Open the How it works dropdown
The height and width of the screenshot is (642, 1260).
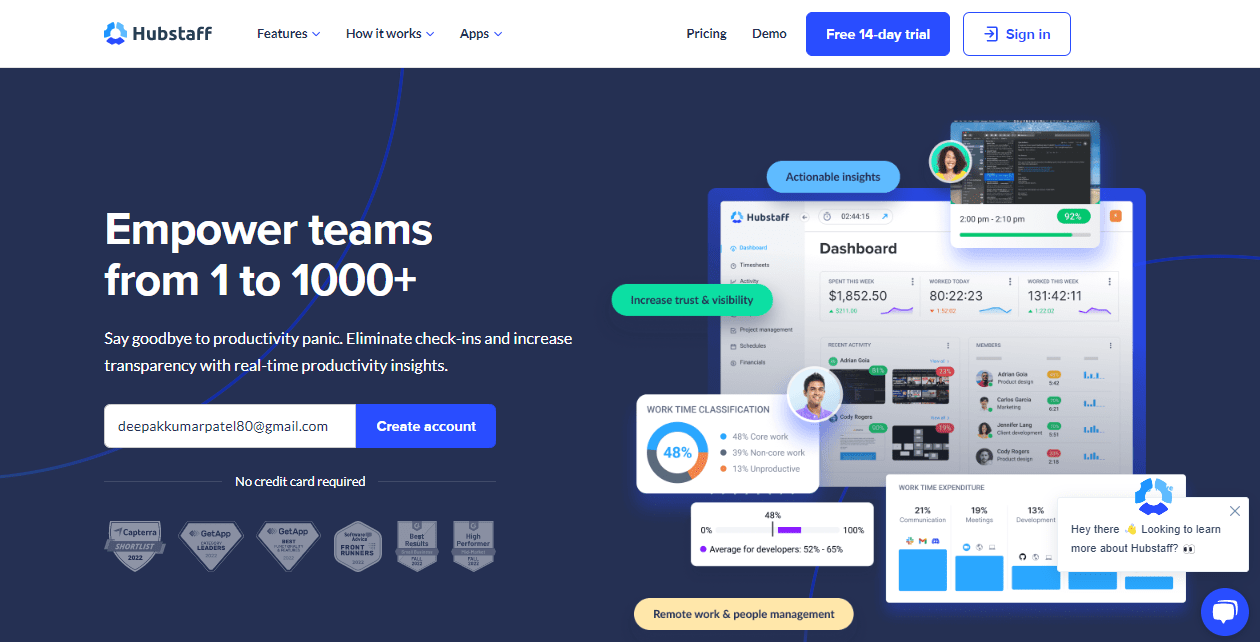coord(389,33)
